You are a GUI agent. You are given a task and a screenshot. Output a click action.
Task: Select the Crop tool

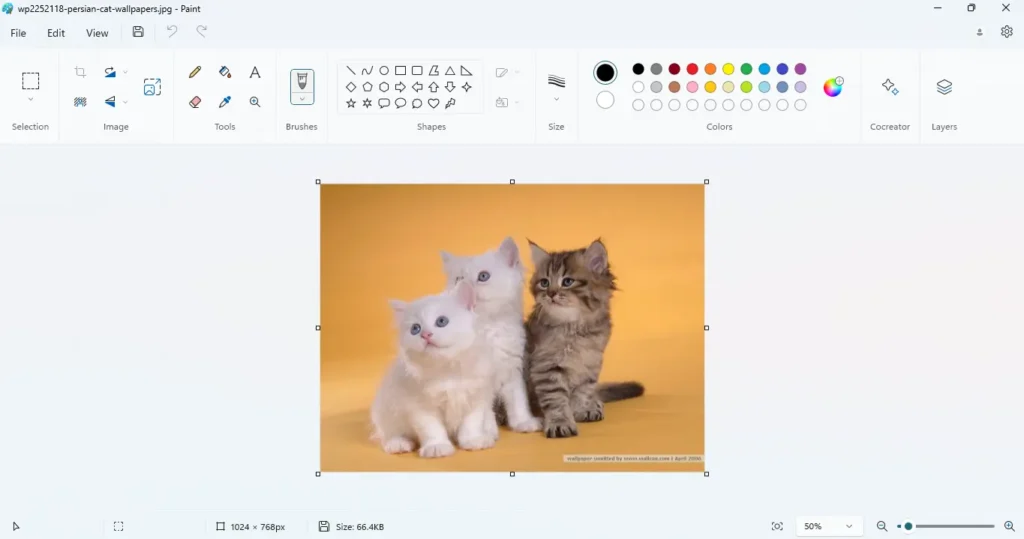[x=80, y=72]
